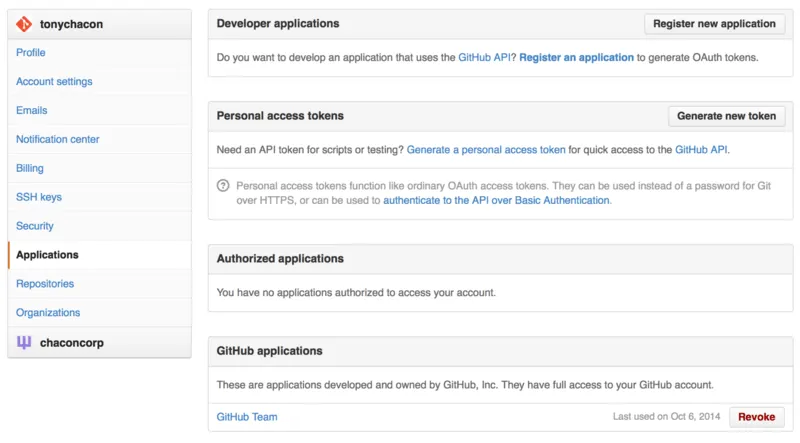Screen dimensions: 800x443
Task: Click the tonychacon account header
Action: (99, 24)
